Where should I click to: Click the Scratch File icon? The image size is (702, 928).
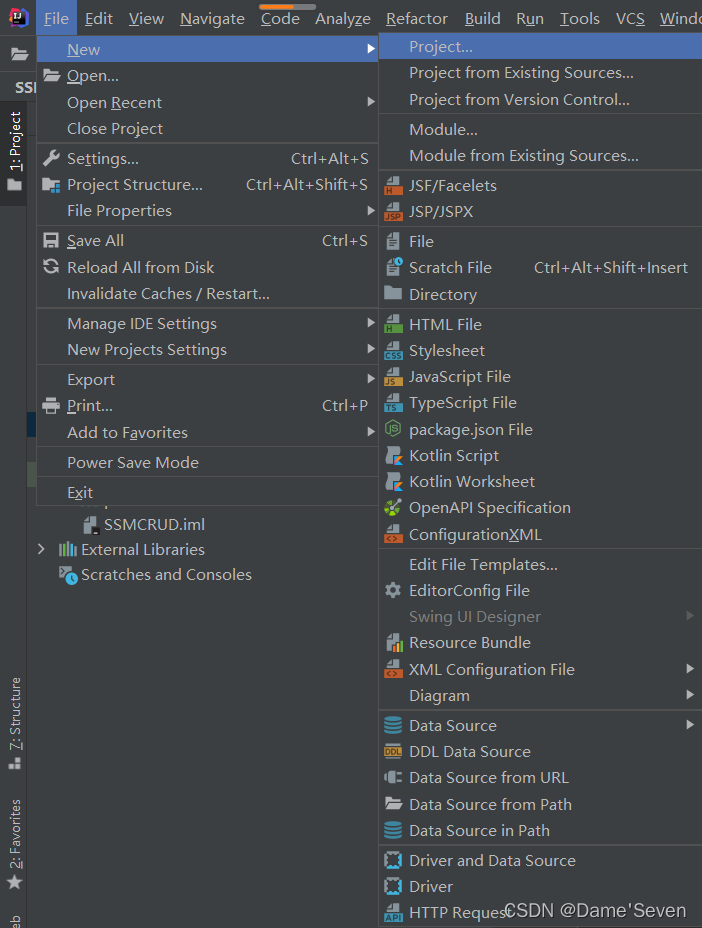394,267
